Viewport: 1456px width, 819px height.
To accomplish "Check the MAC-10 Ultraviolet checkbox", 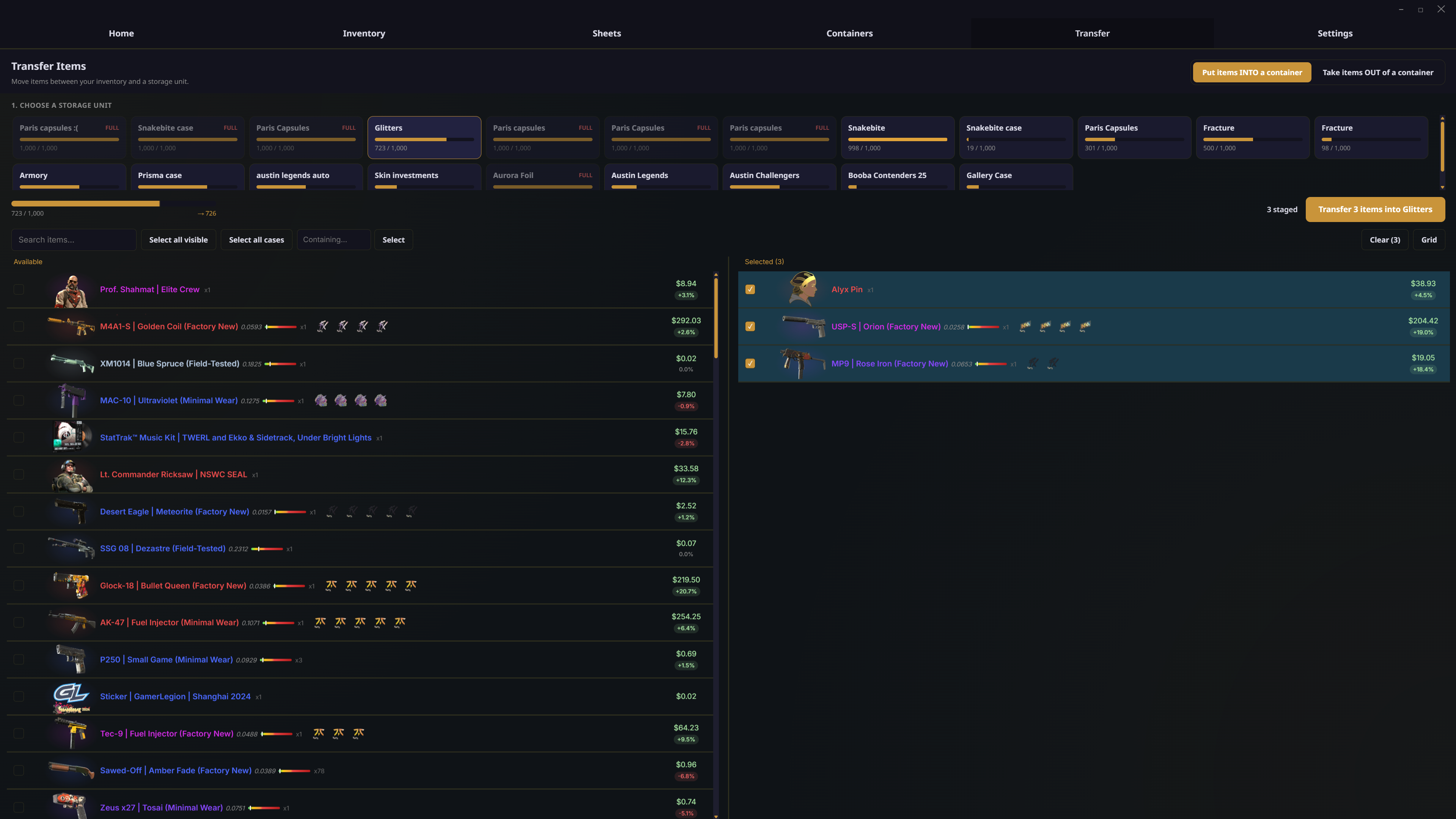I will coord(19,400).
